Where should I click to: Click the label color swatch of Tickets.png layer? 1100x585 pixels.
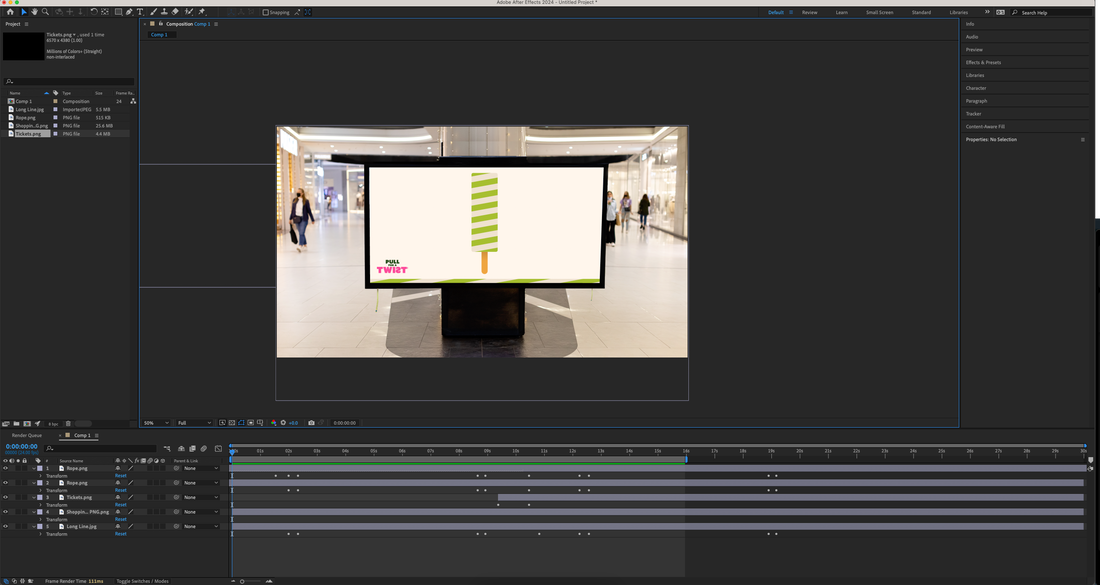39,497
